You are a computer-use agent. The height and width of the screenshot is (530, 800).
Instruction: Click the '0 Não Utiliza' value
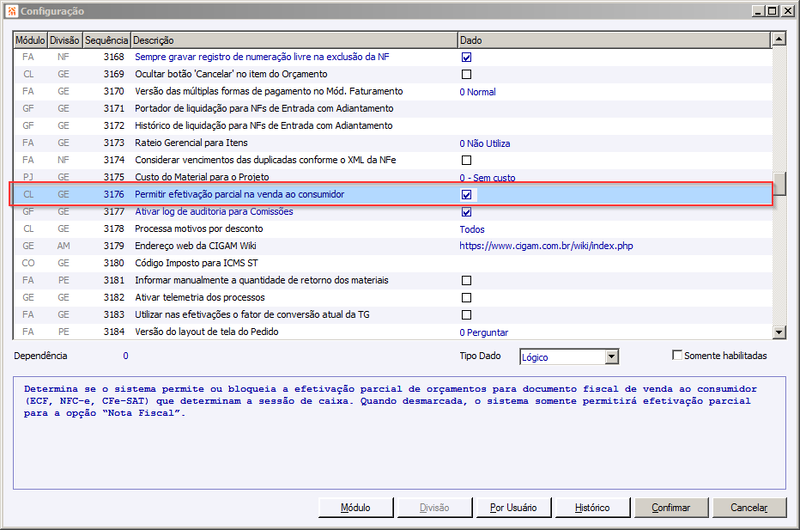485,143
